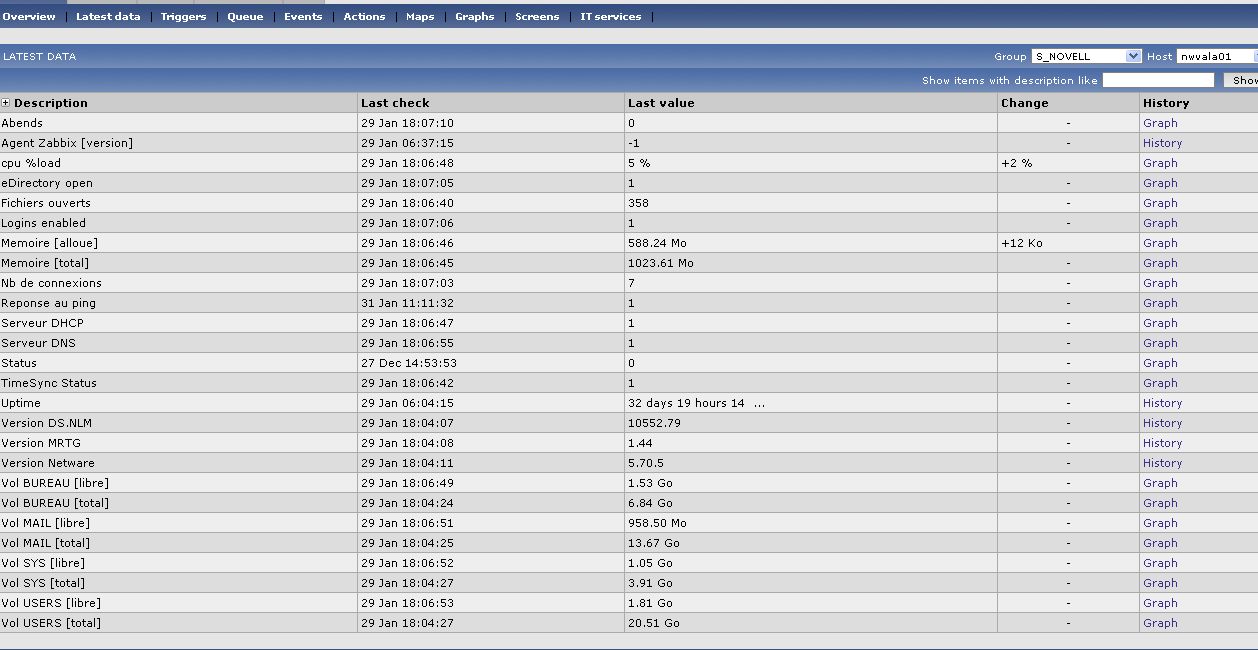Click the value '1023.61 Mo'
Viewport: 1258px width, 650px height.
pyautogui.click(x=661, y=263)
